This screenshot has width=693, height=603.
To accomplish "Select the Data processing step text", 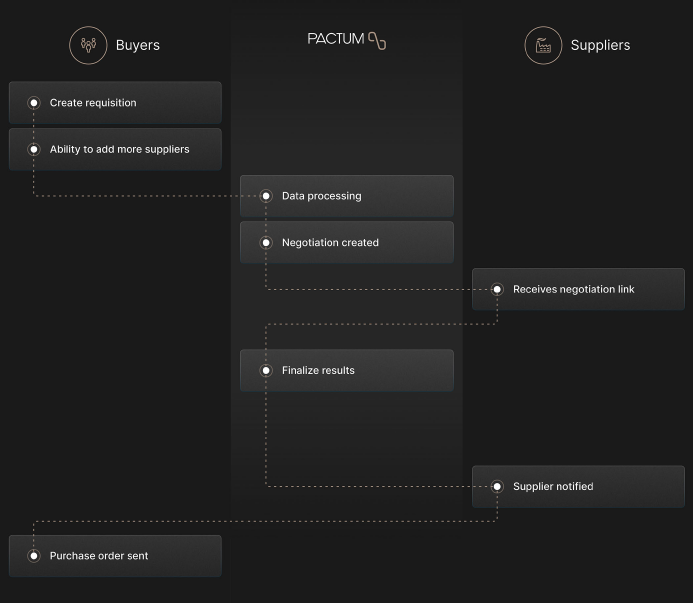I will [x=322, y=196].
